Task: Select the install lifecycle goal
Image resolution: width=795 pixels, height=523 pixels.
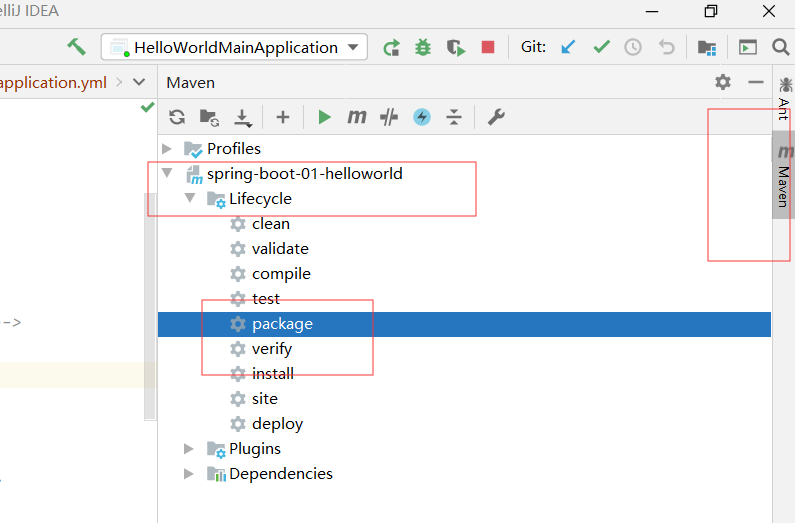Action: [x=272, y=374]
